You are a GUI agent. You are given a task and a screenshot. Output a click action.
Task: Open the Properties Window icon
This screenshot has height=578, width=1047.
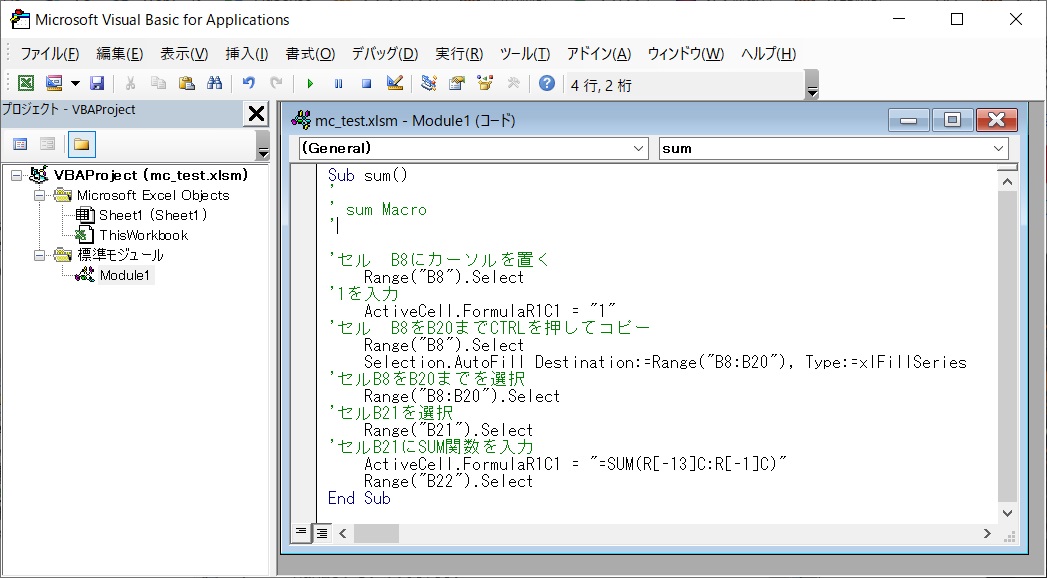point(457,83)
